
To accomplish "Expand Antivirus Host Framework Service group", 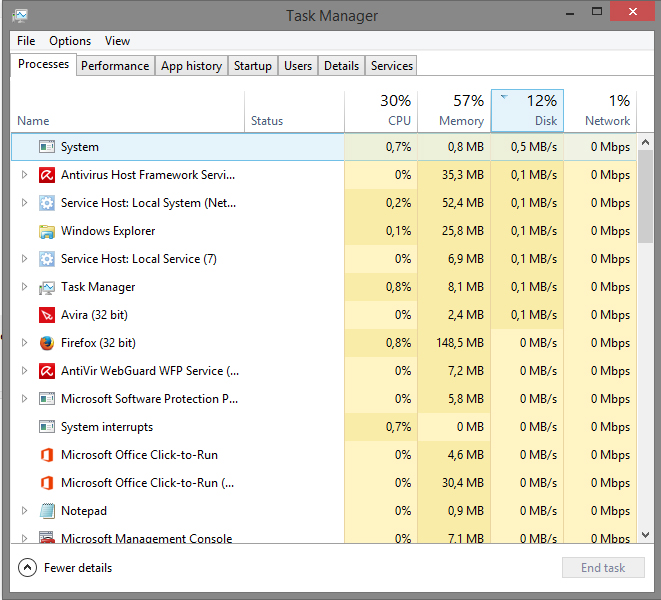I will point(24,175).
